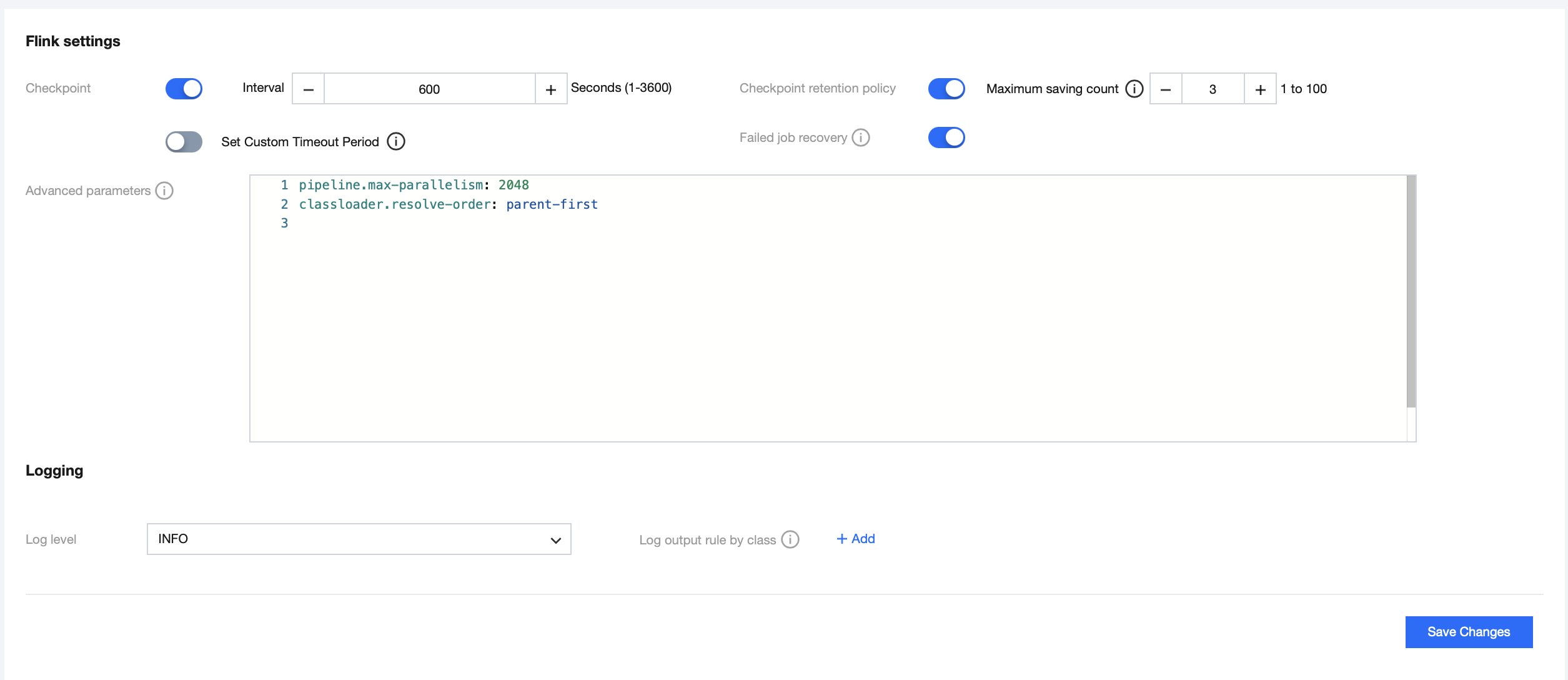Open the Log level dropdown

click(x=359, y=539)
